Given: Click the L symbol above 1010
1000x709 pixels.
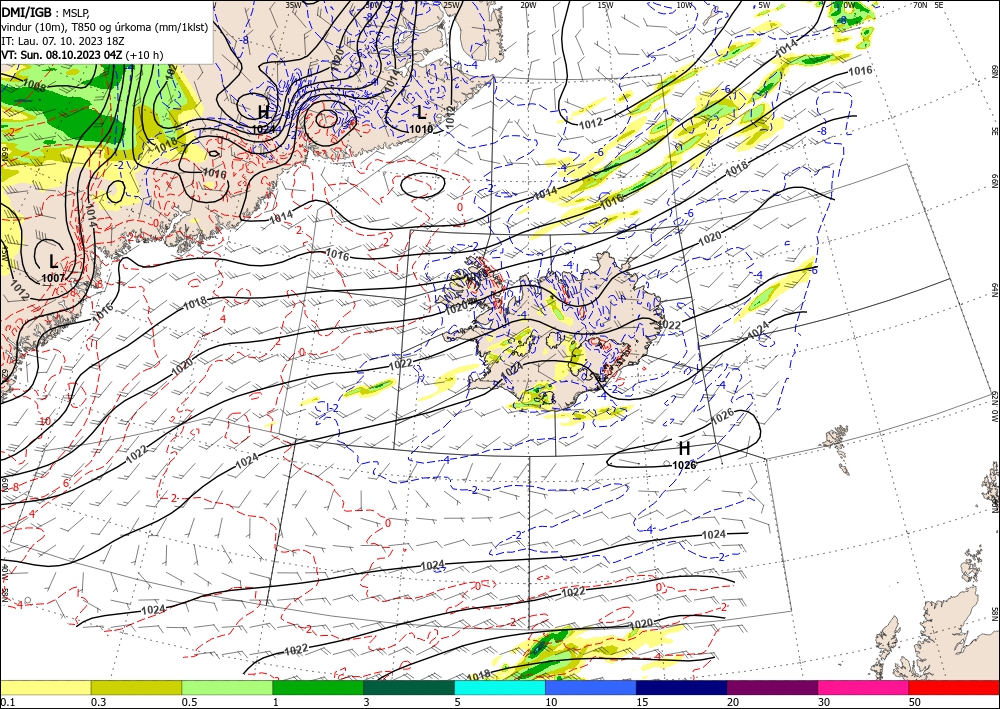Looking at the screenshot, I should pyautogui.click(x=421, y=113).
